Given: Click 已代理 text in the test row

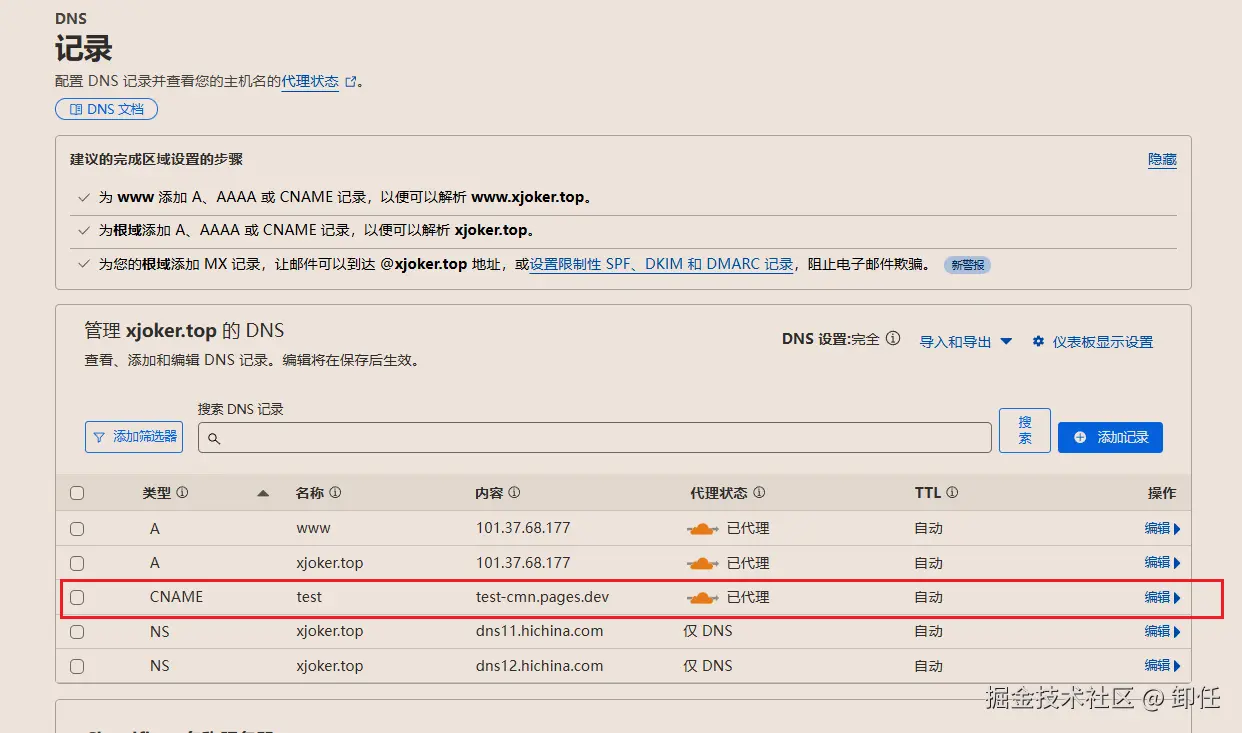Looking at the screenshot, I should point(748,597).
